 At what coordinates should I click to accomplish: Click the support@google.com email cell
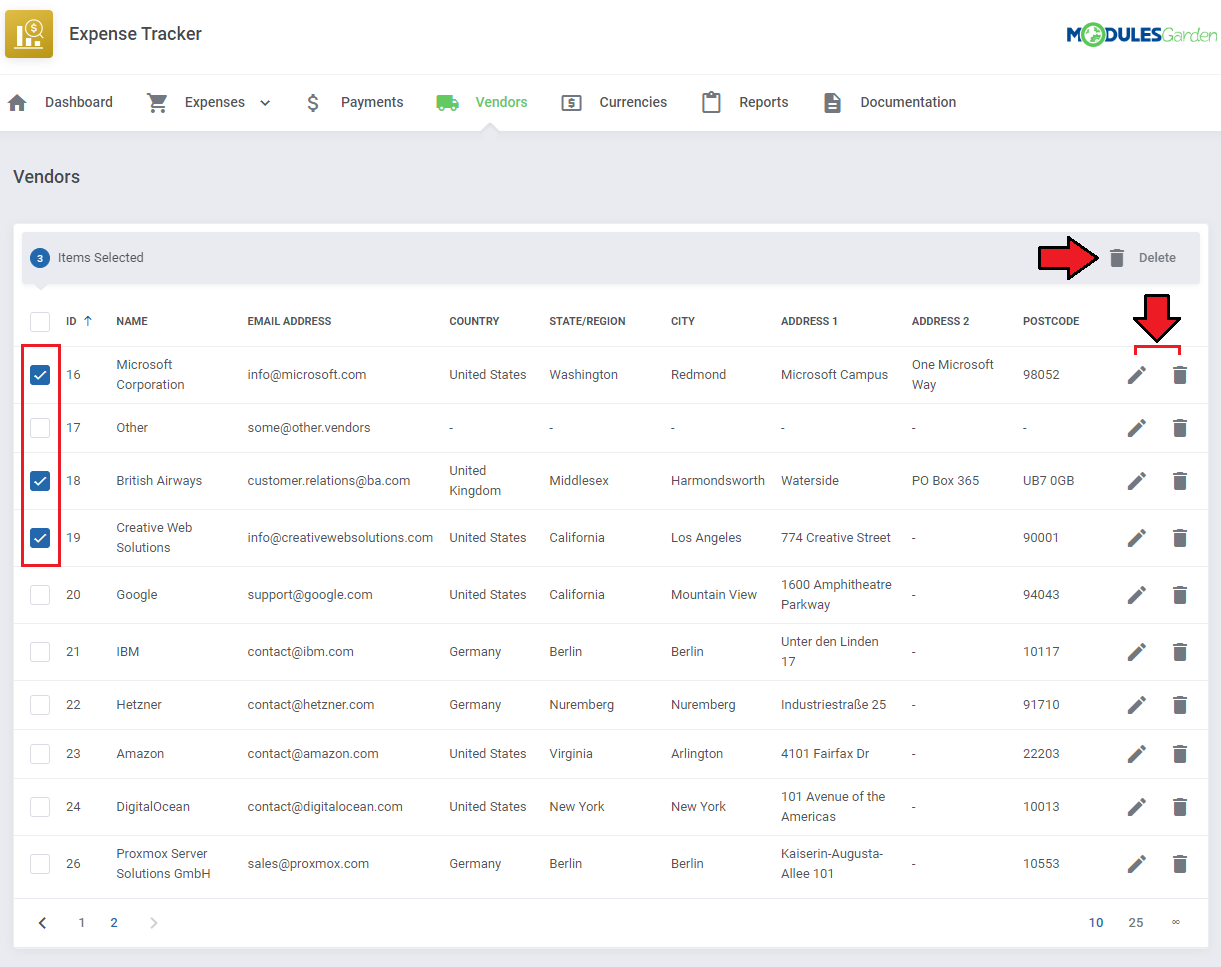click(310, 595)
